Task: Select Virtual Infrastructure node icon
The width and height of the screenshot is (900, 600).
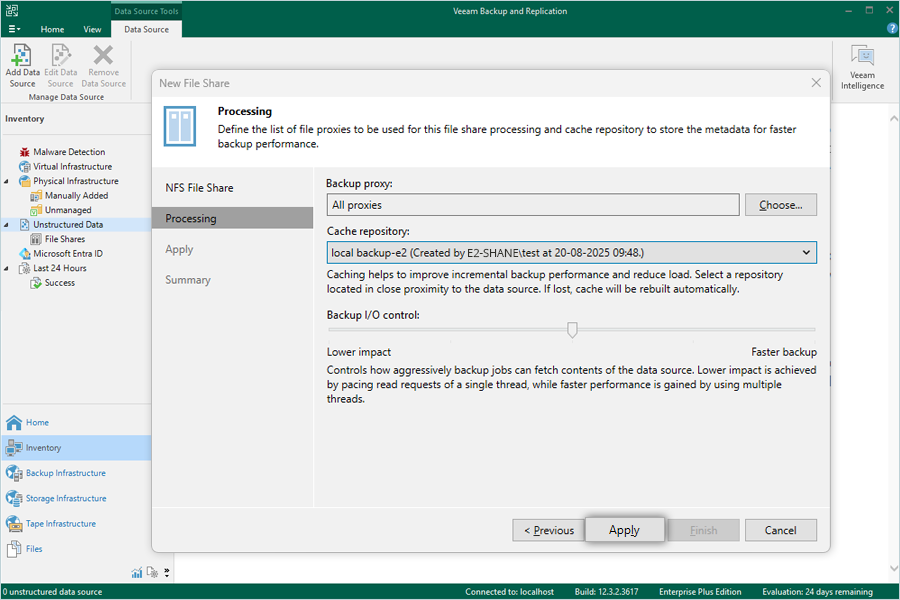Action: click(x=25, y=167)
